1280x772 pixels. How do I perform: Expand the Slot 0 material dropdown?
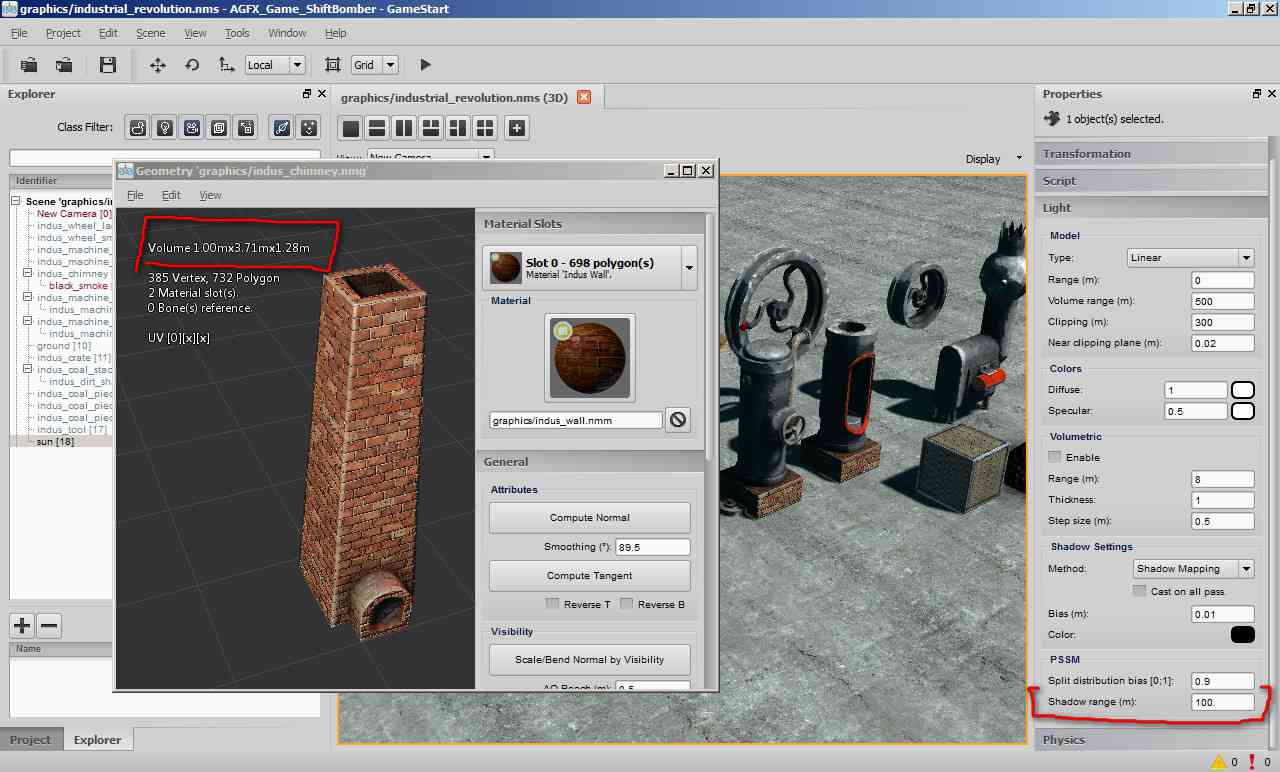pos(688,268)
